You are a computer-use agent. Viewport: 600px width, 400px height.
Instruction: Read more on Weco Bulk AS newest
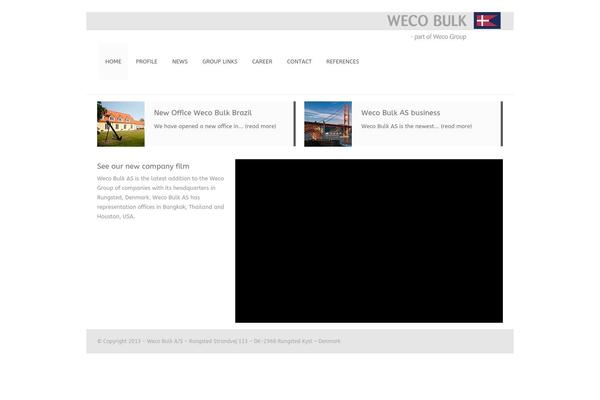click(456, 126)
